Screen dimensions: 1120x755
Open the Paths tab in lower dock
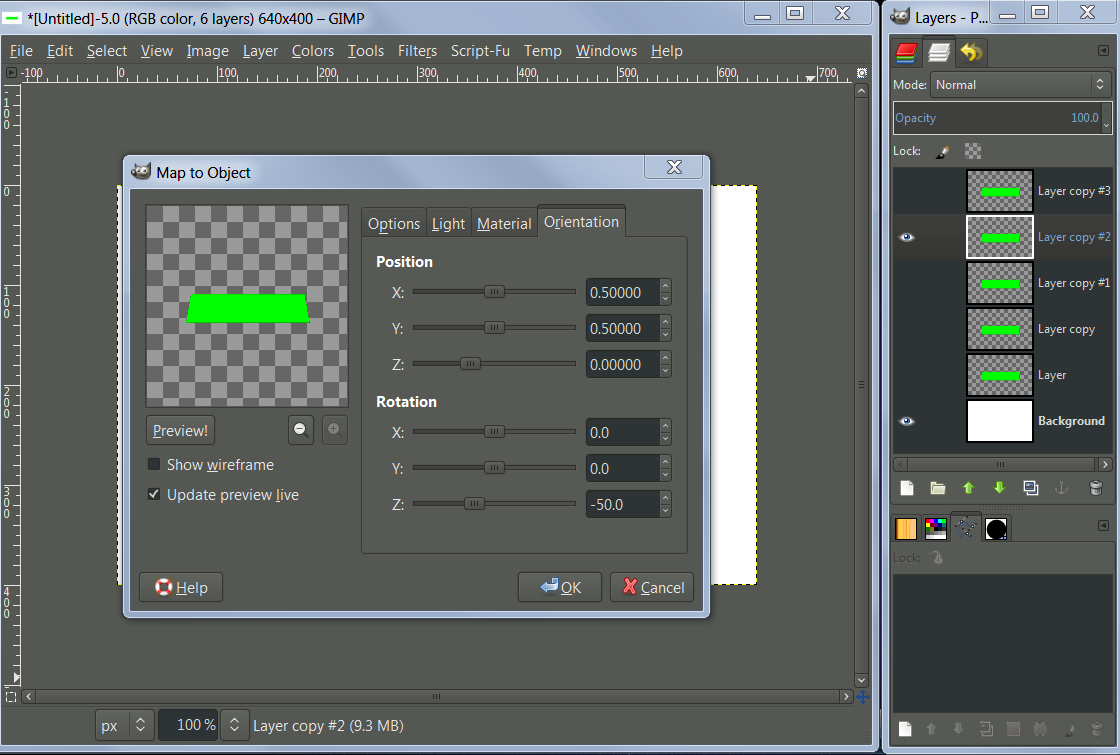966,529
